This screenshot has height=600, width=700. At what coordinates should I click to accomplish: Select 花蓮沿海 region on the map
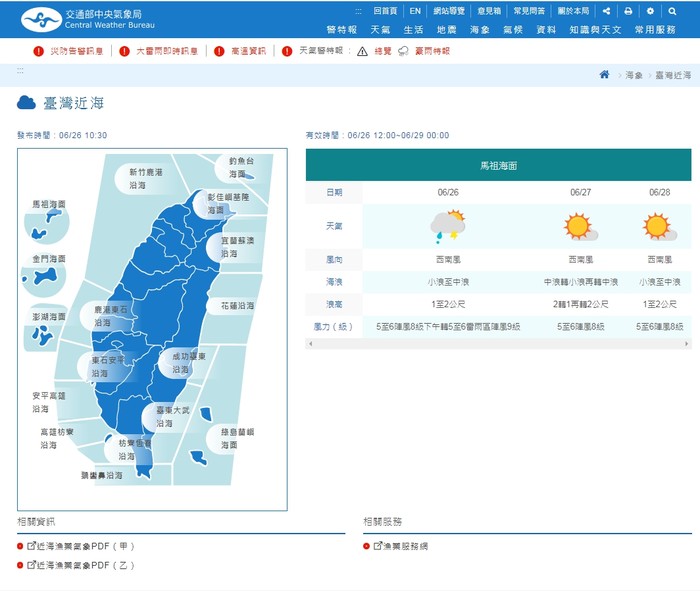pyautogui.click(x=237, y=306)
